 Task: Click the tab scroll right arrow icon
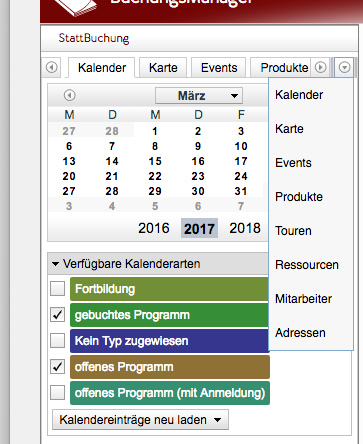(321, 67)
